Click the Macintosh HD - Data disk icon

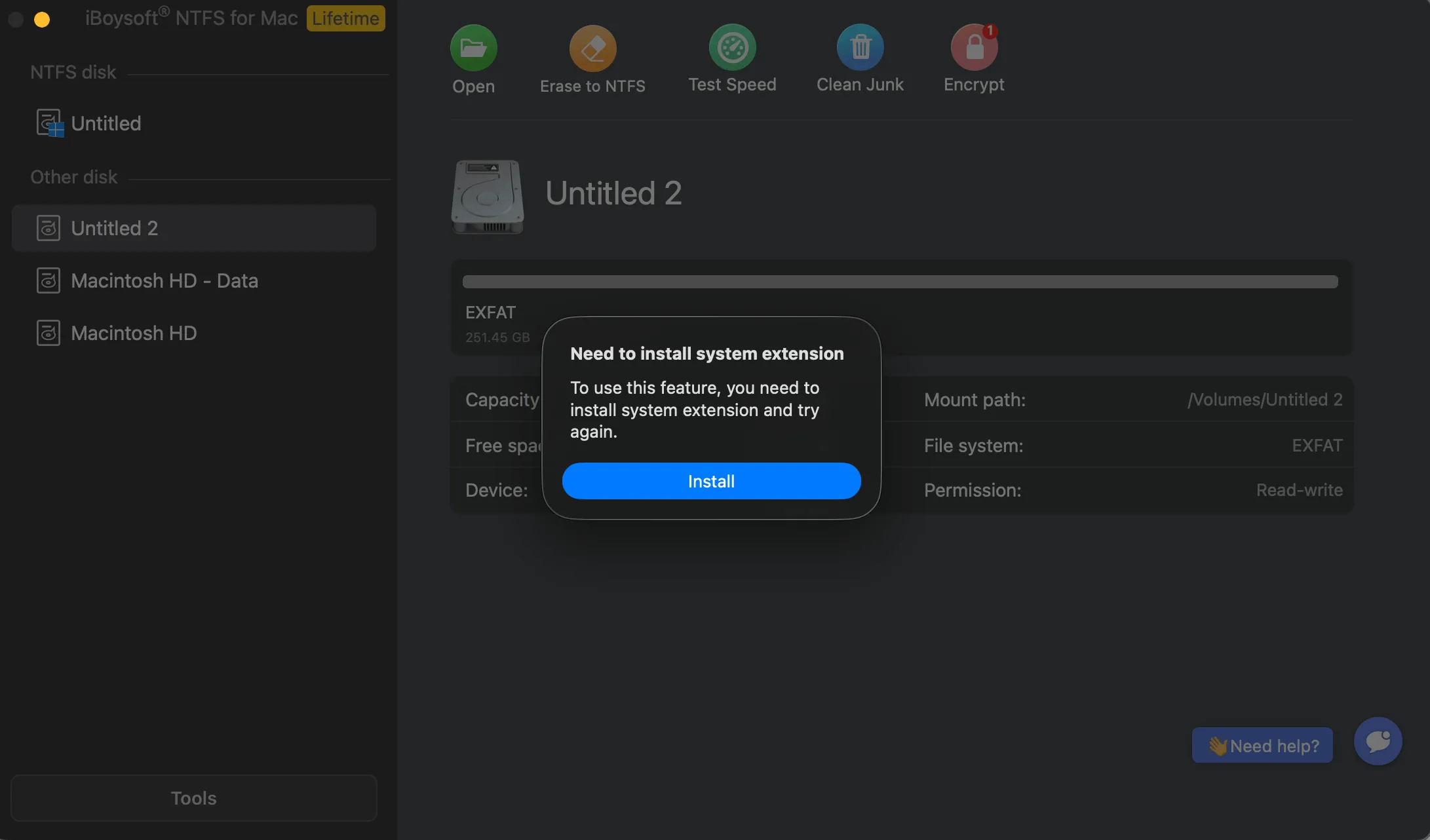48,280
